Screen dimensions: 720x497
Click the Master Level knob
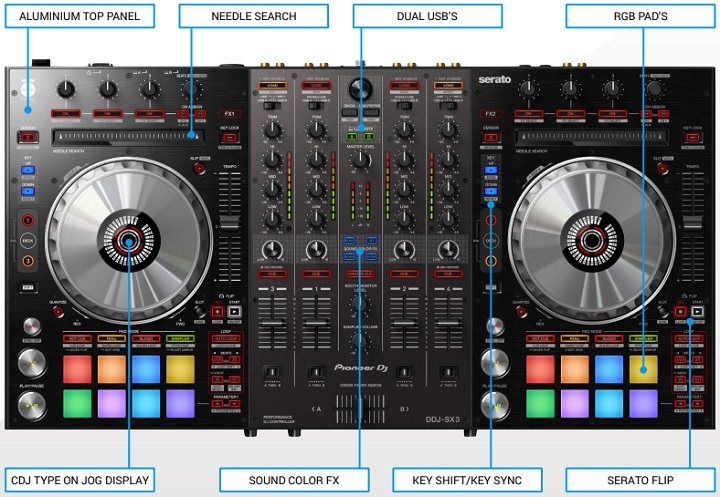359,157
